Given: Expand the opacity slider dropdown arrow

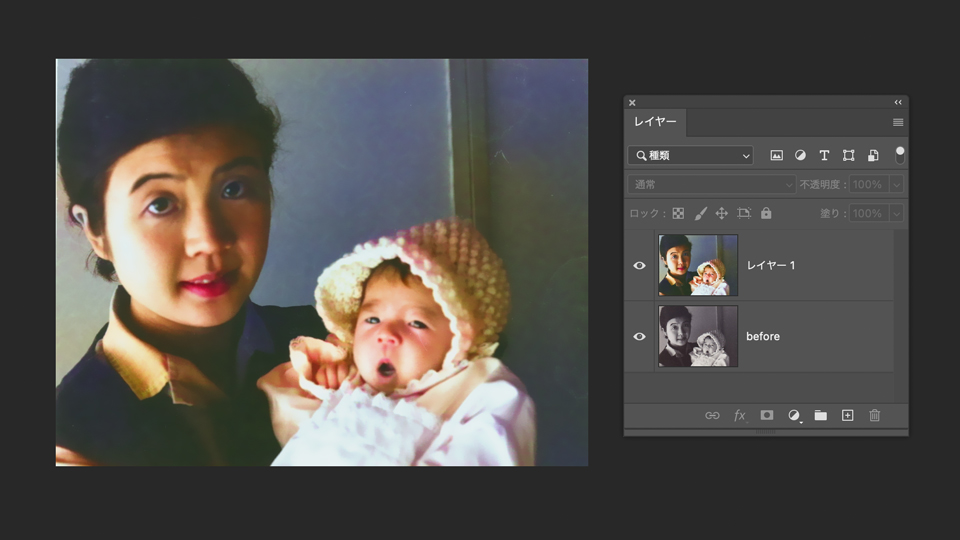Looking at the screenshot, I should point(897,184).
